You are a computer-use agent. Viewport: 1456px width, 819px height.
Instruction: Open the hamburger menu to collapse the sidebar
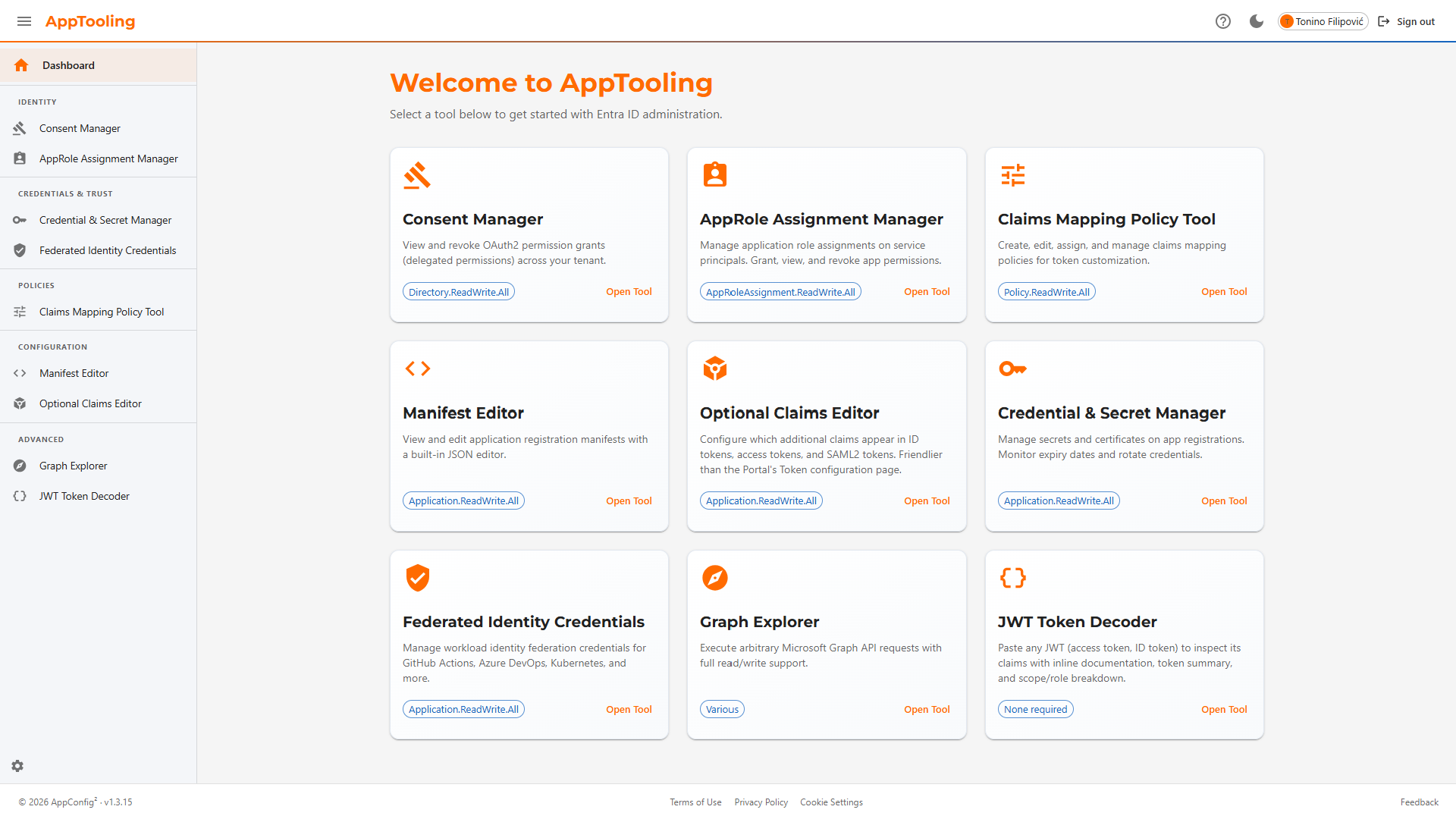click(x=24, y=21)
